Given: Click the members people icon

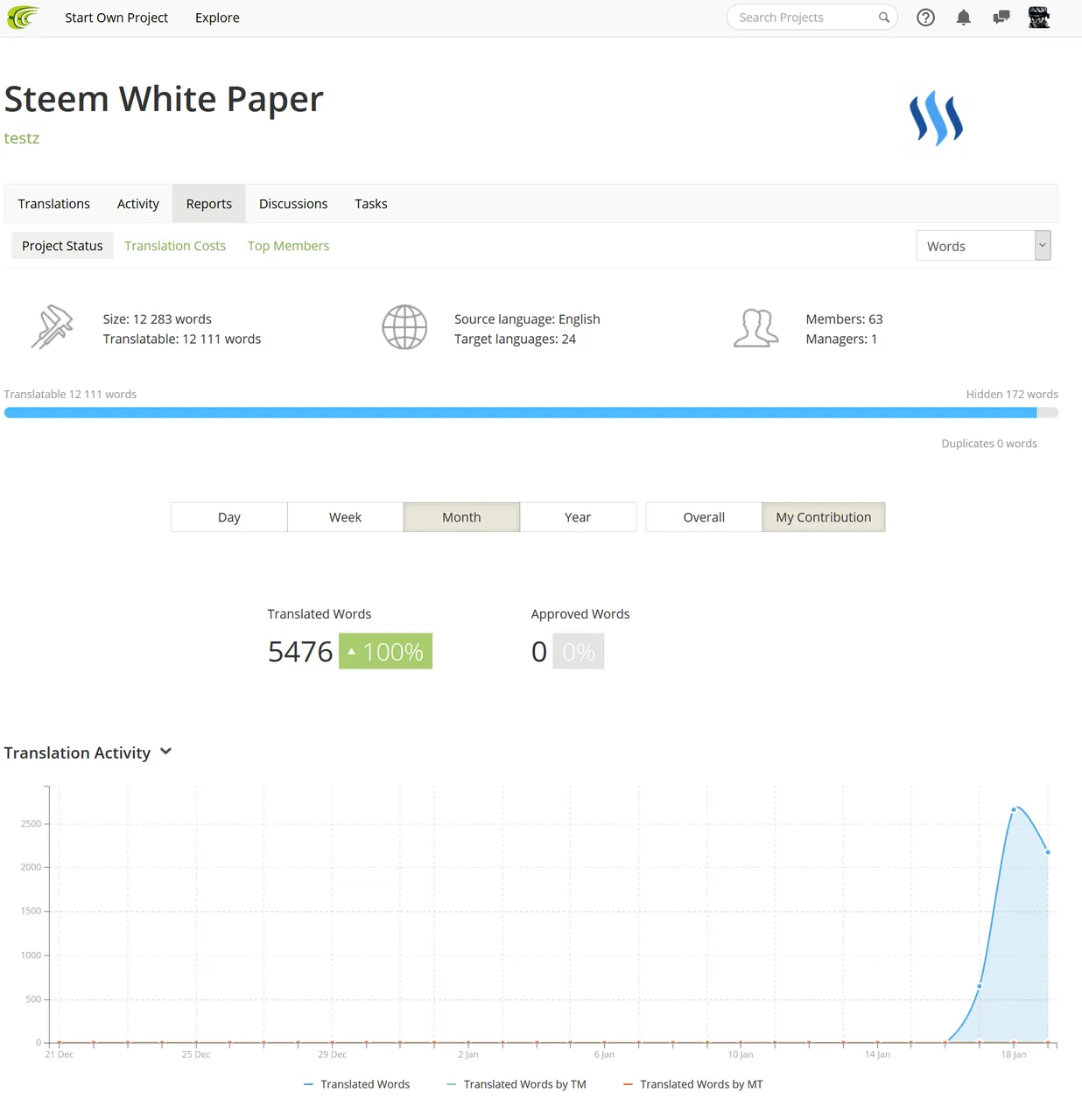Looking at the screenshot, I should [x=755, y=328].
